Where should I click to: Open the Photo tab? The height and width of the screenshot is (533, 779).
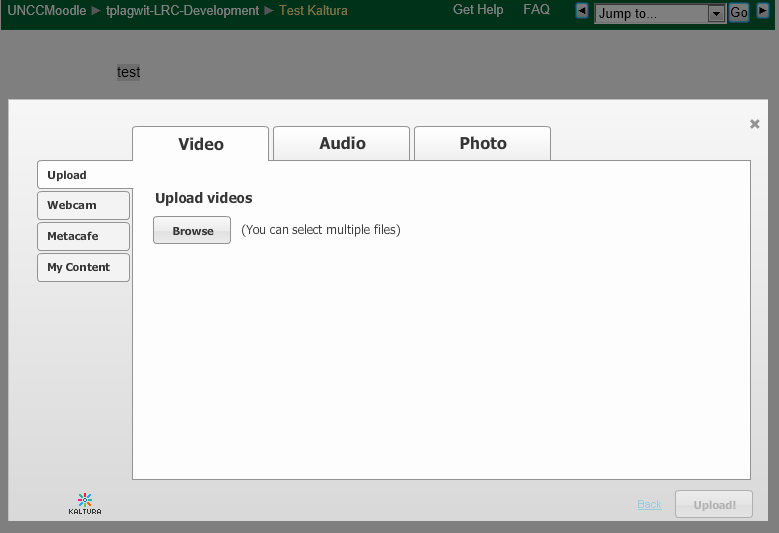coord(482,143)
